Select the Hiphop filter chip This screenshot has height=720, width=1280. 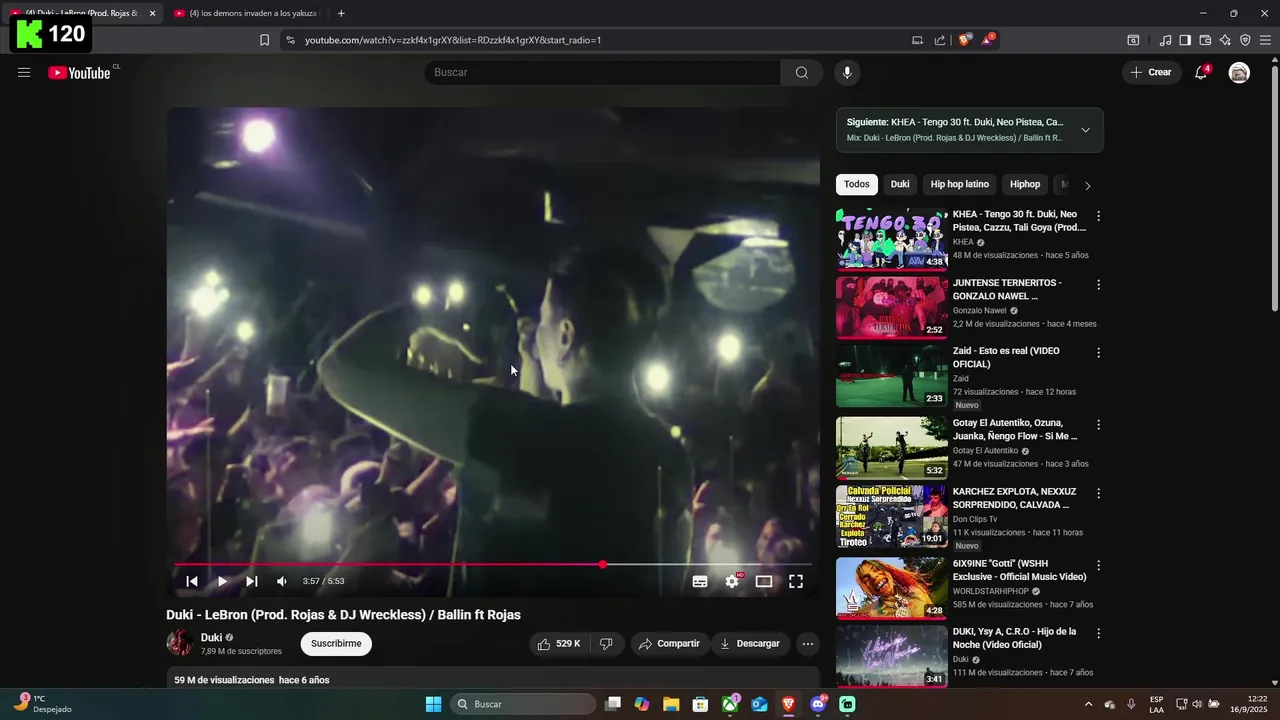(1025, 184)
